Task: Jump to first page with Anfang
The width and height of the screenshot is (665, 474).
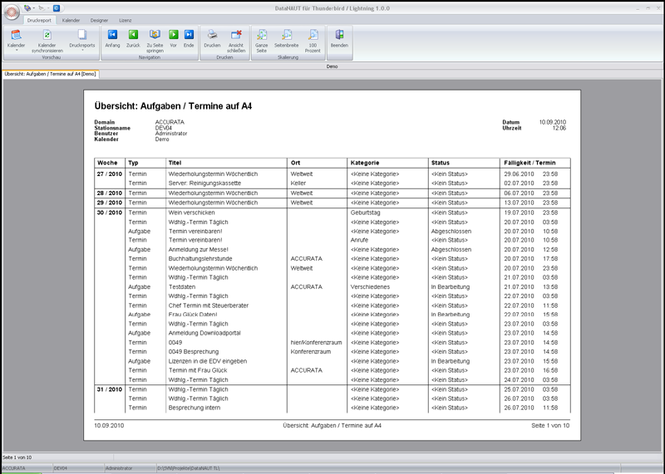Action: pos(112,39)
